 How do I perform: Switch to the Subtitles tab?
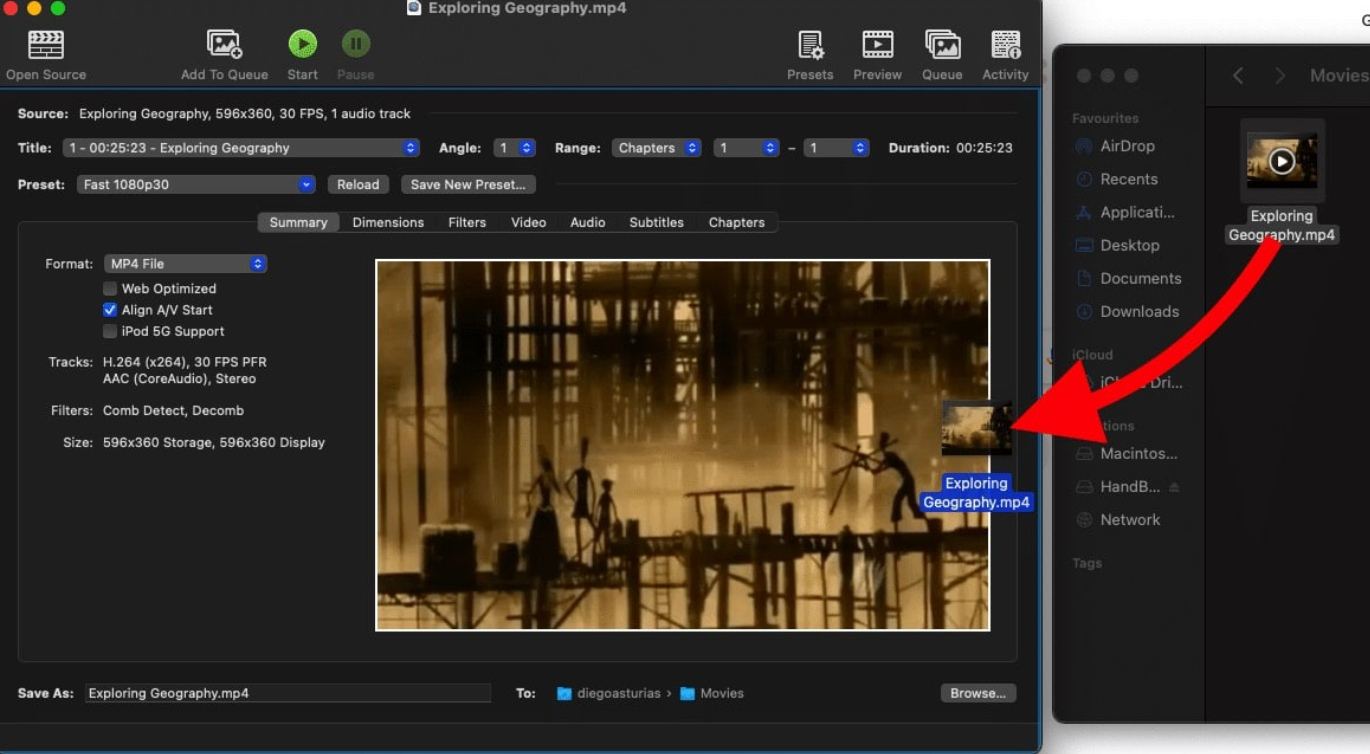(x=656, y=223)
